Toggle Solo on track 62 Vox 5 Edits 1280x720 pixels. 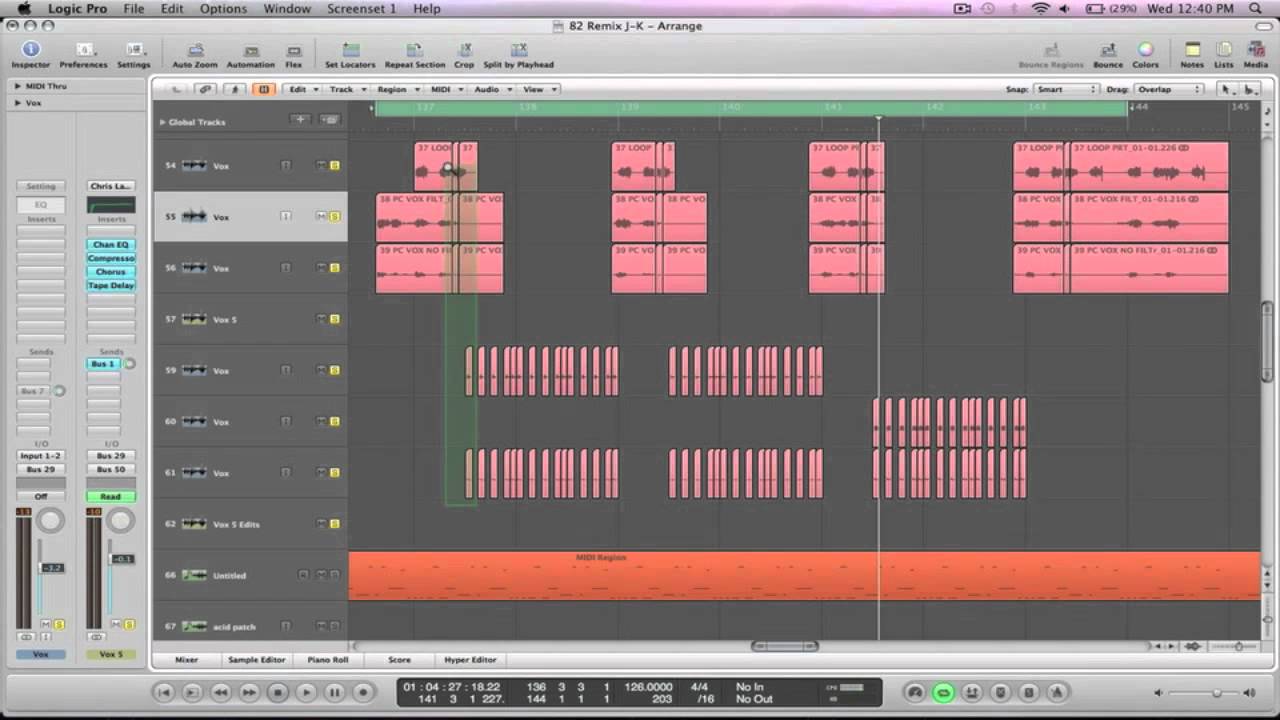click(334, 524)
